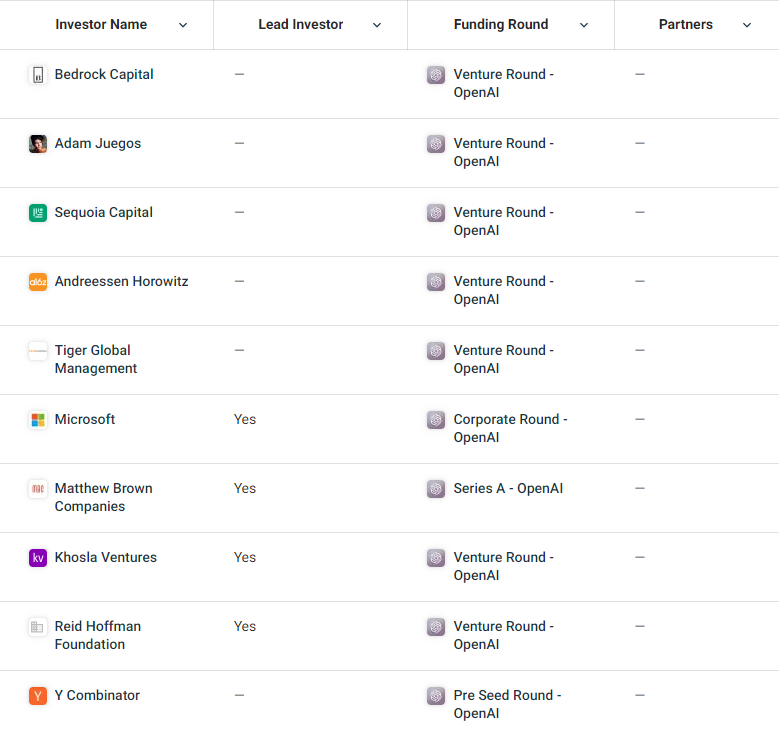Click the Tiger Global Management logo thumbnail
779x738 pixels.
click(38, 351)
